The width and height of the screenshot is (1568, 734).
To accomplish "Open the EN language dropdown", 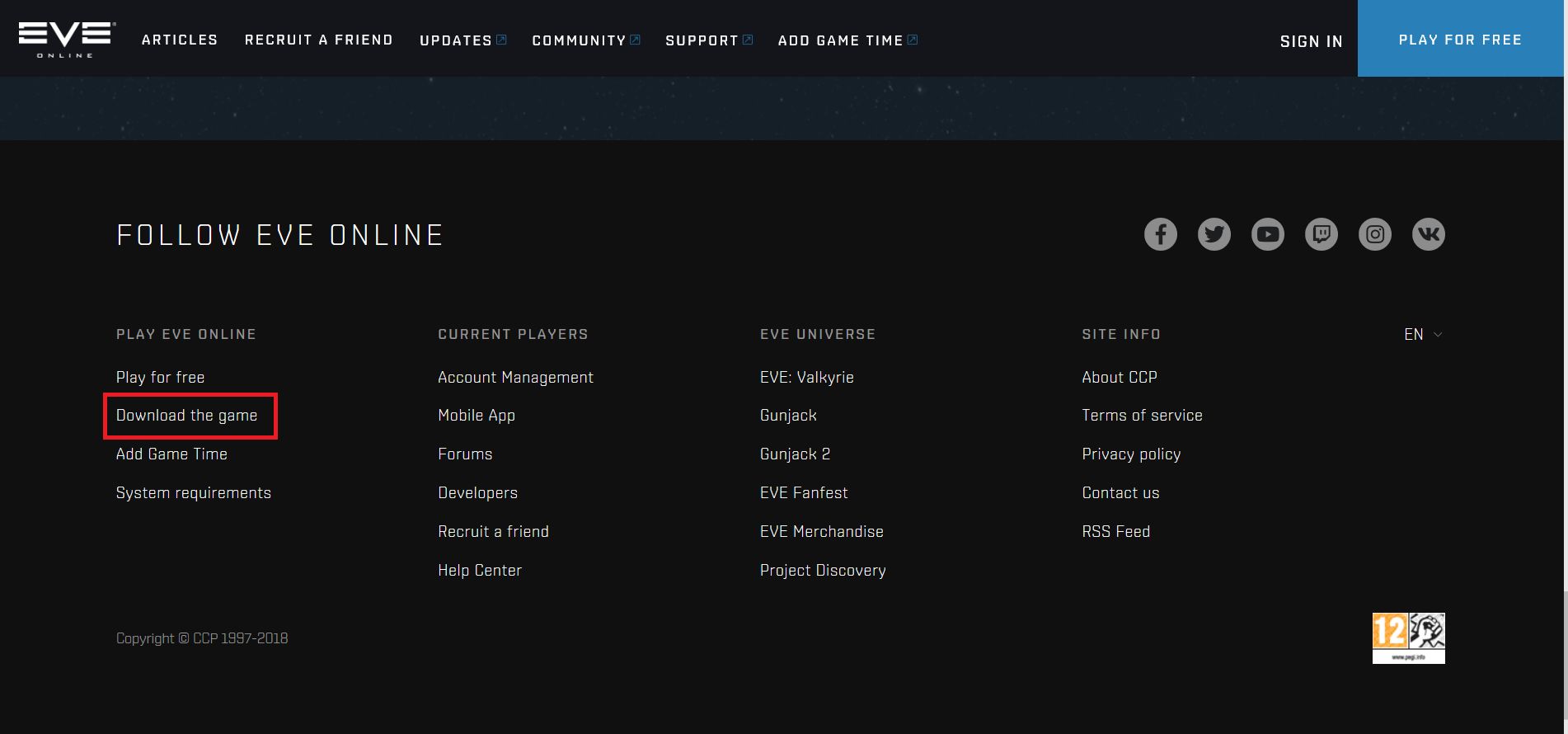I will coord(1423,334).
